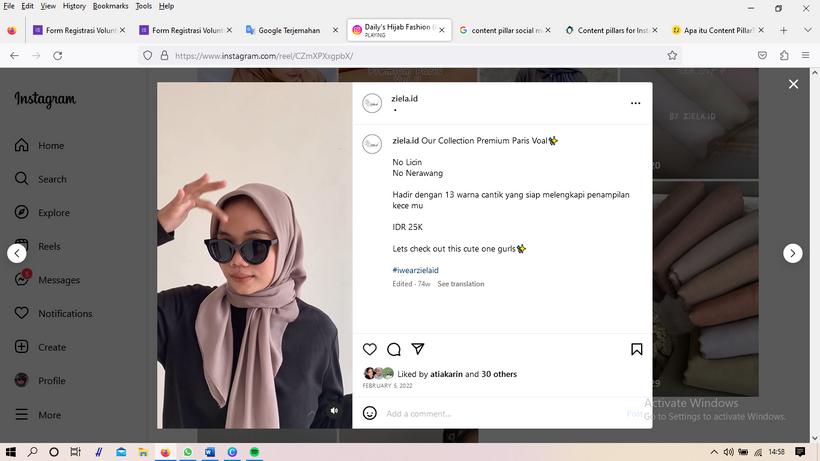The image size is (820, 461).
Task: Open emoji picker in comment box
Action: 370,413
